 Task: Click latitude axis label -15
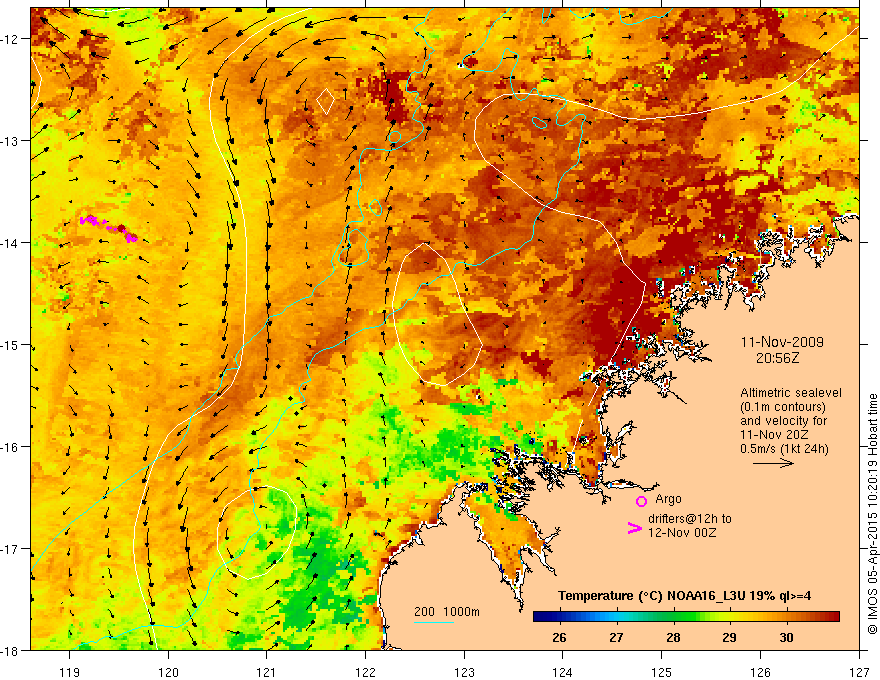(x=10, y=345)
